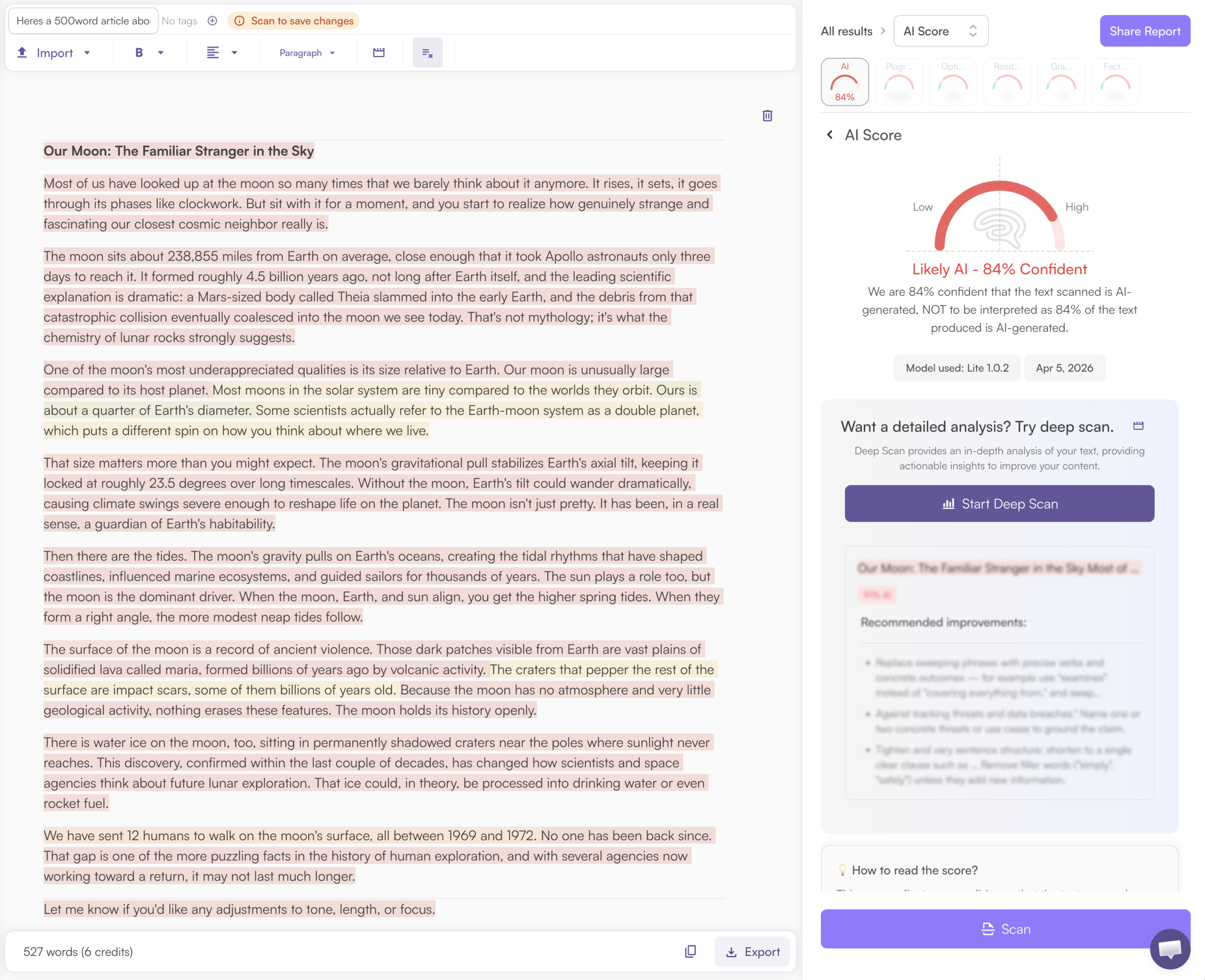The width and height of the screenshot is (1205, 980).
Task: Open the chat support bubble
Action: (x=1170, y=949)
